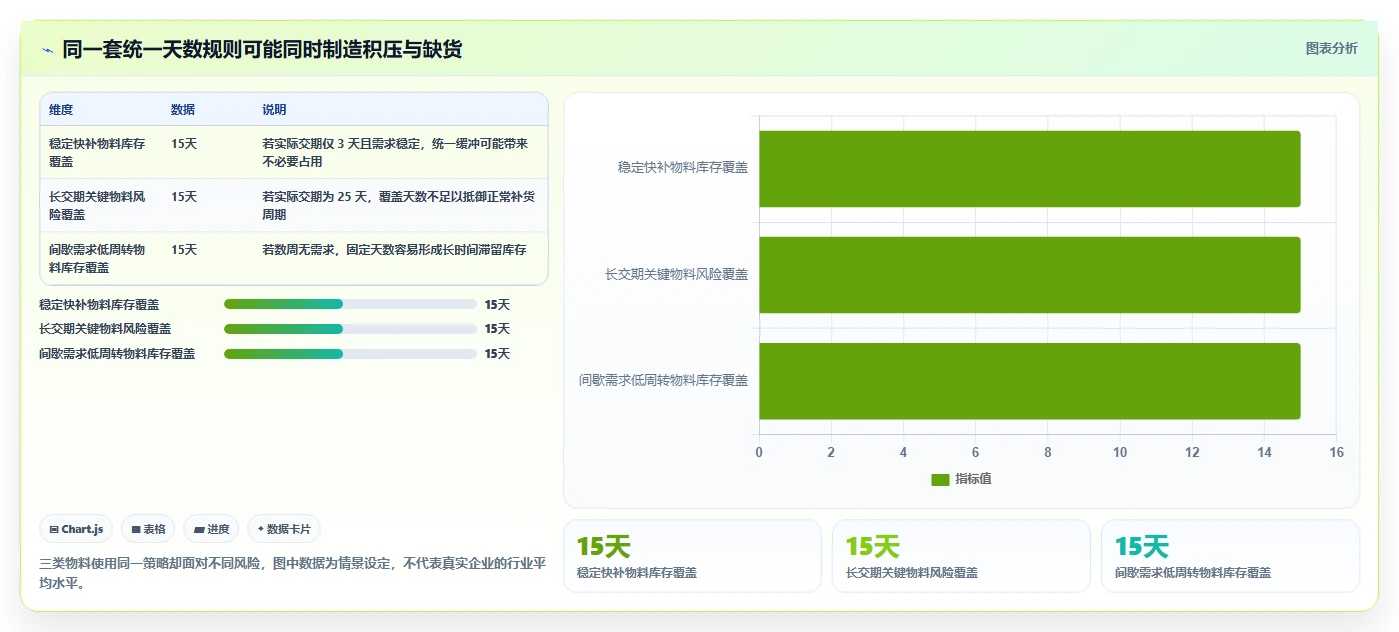This screenshot has height=632, width=1399.
Task: Click the description starting 若实际交期仅 3 天
Action: coord(400,152)
